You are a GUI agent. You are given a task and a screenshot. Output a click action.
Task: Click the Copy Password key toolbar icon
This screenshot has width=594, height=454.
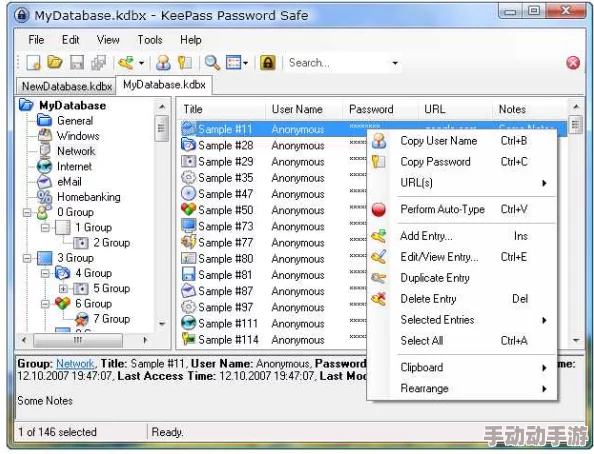[185, 63]
